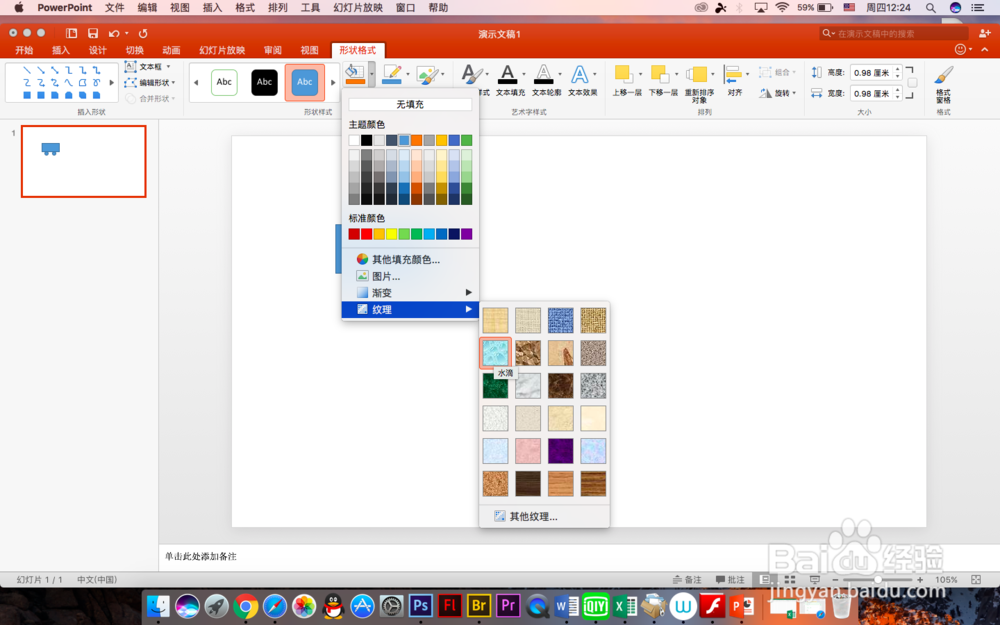Viewport: 1000px width, 625px height.
Task: Select the white outlined Abc shape style
Action: point(224,82)
